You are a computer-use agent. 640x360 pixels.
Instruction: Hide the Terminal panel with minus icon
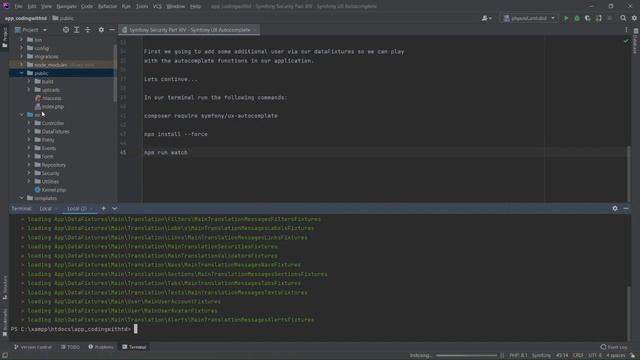(x=626, y=209)
